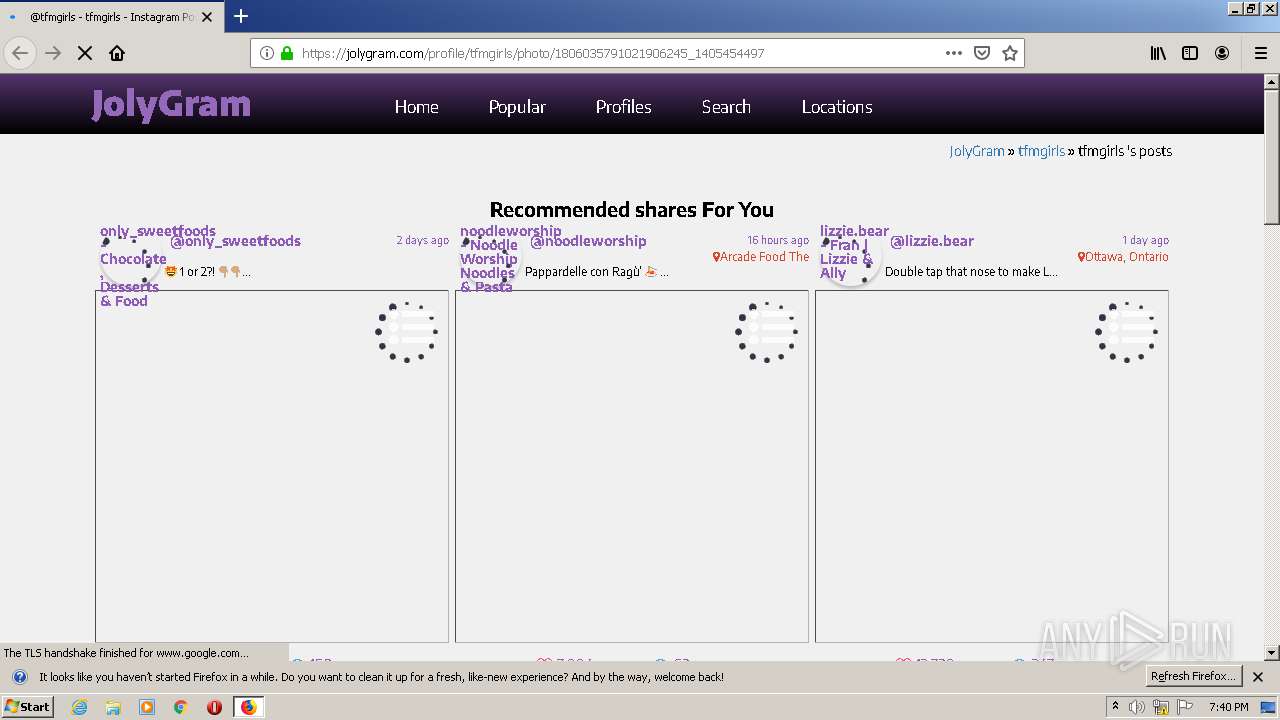The width and height of the screenshot is (1280, 720).
Task: Launch Chrome from the taskbar
Action: point(181,707)
